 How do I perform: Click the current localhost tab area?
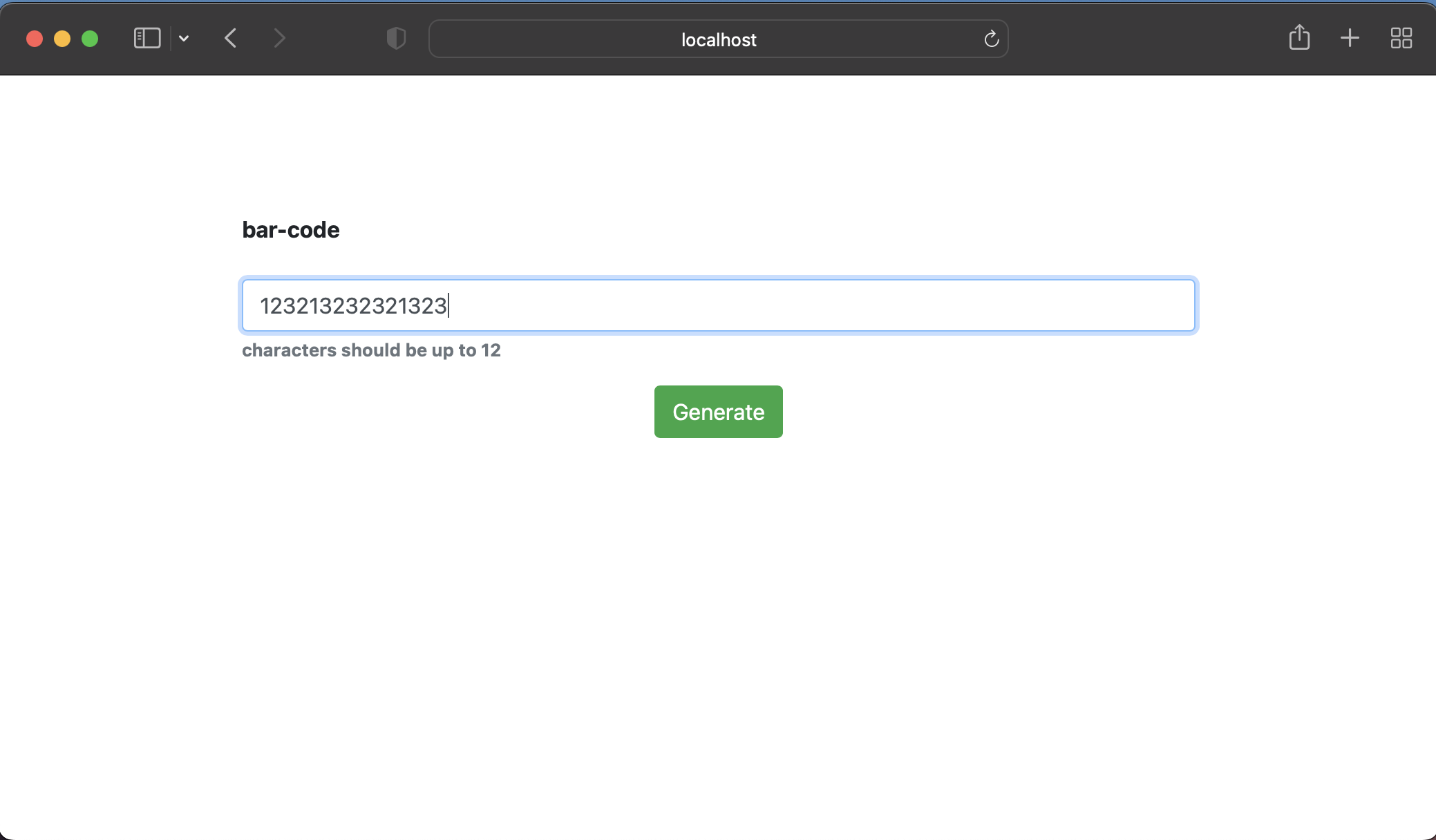coord(717,39)
